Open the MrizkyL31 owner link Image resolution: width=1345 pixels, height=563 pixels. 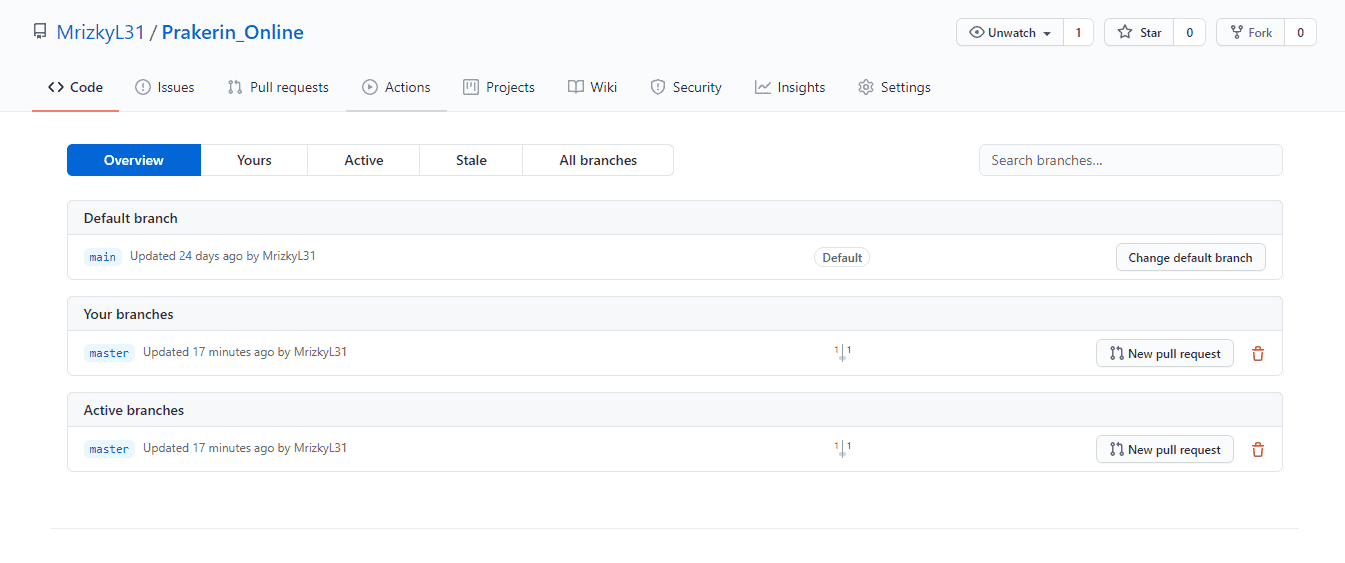pos(100,32)
